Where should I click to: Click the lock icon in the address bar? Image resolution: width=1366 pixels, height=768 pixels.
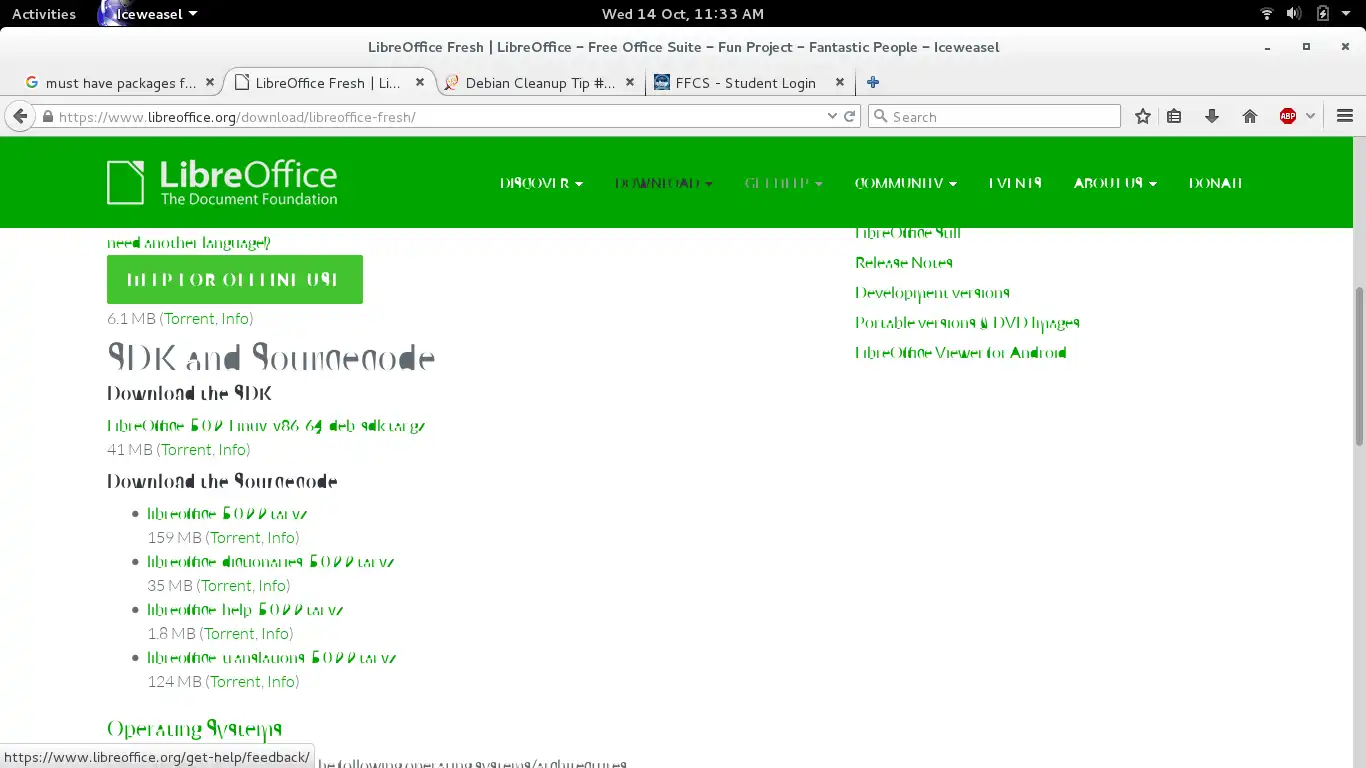tap(47, 117)
